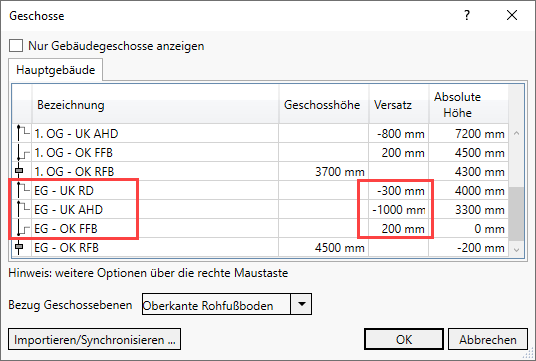Image resolution: width=536 pixels, height=361 pixels.
Task: Click the Geschosshöhe column header
Action: (x=324, y=104)
